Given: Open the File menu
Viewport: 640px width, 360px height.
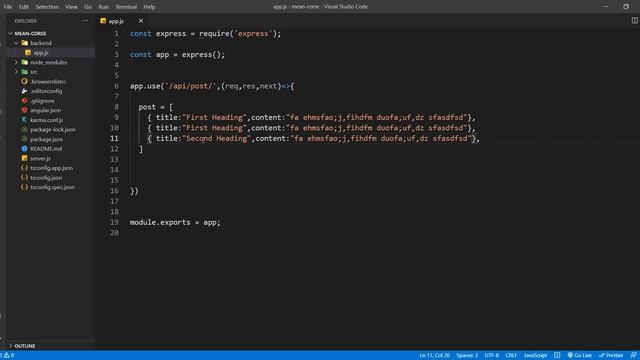Looking at the screenshot, I should tap(8, 7).
